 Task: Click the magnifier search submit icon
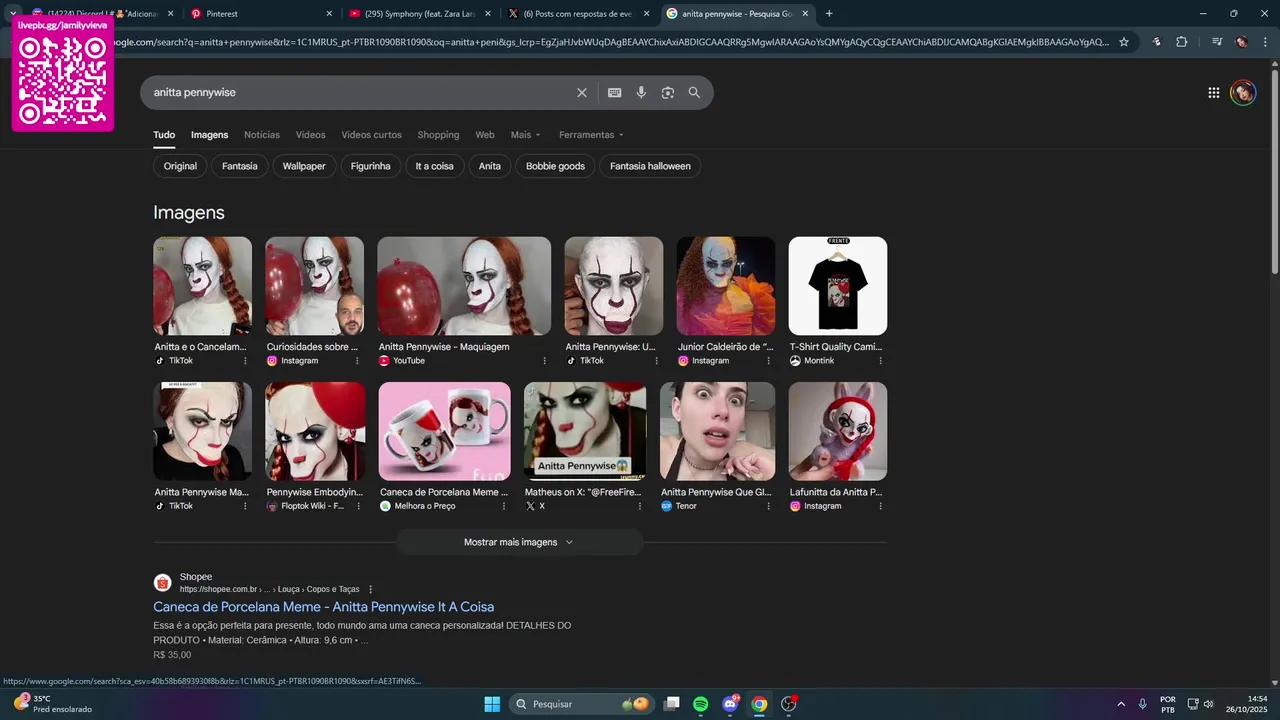coord(694,92)
